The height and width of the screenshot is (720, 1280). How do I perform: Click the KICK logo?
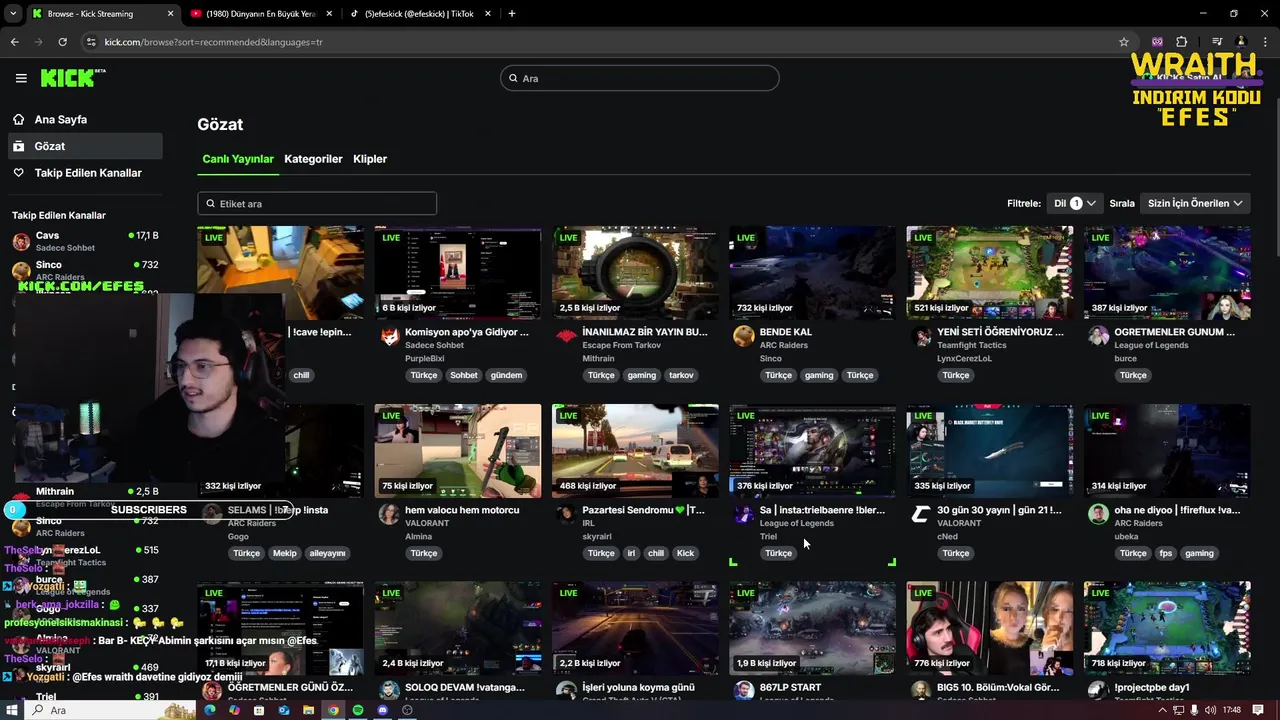tap(72, 78)
